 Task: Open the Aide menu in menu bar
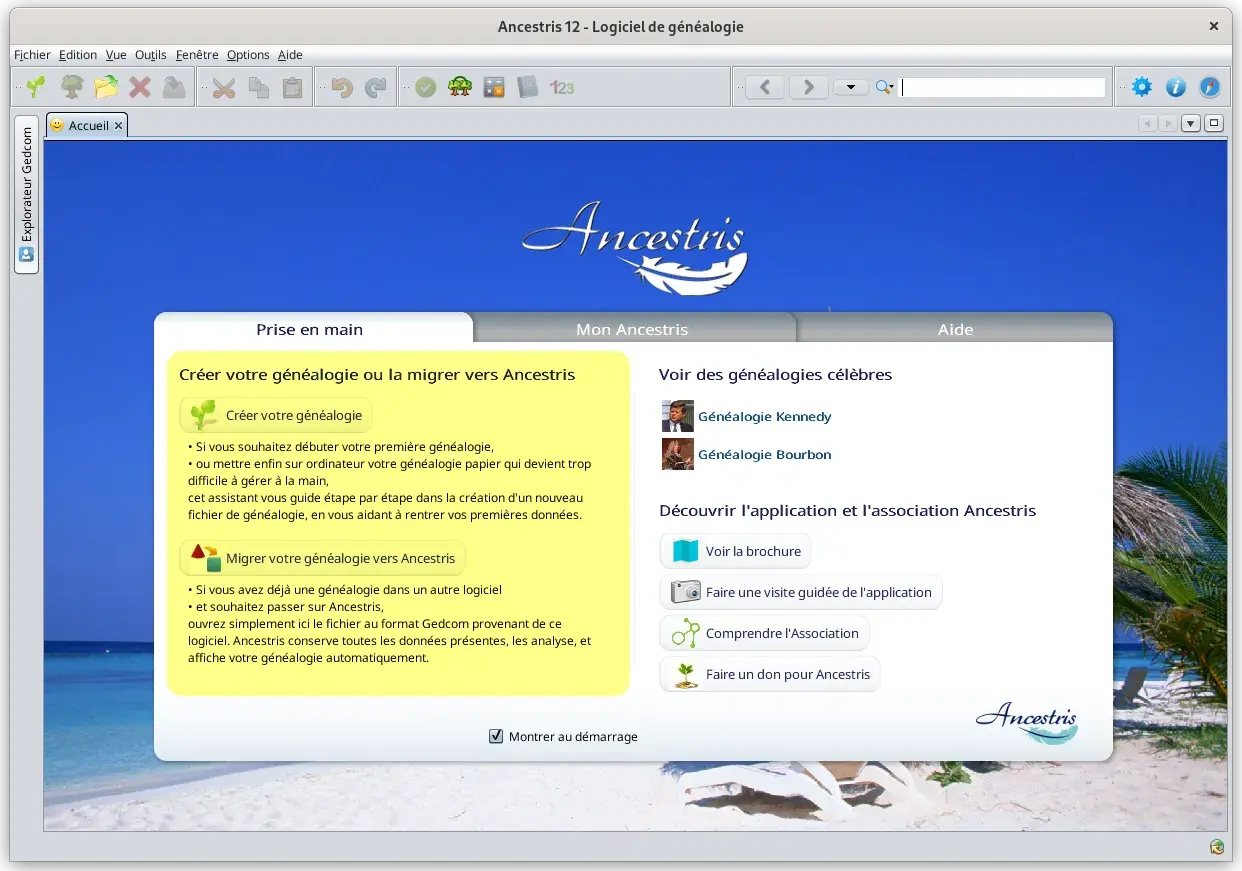[290, 55]
